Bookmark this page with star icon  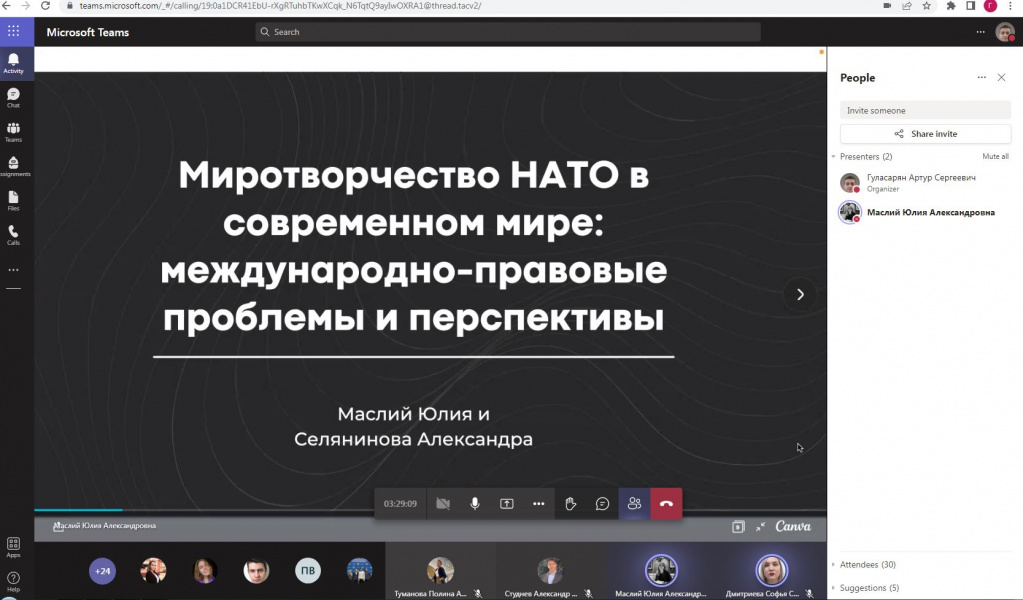(x=926, y=6)
